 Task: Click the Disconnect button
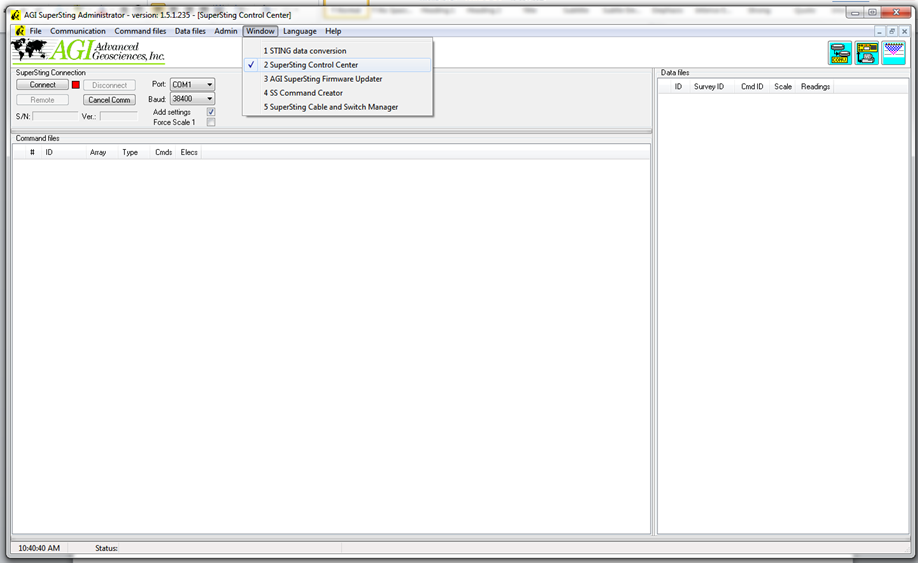point(109,85)
